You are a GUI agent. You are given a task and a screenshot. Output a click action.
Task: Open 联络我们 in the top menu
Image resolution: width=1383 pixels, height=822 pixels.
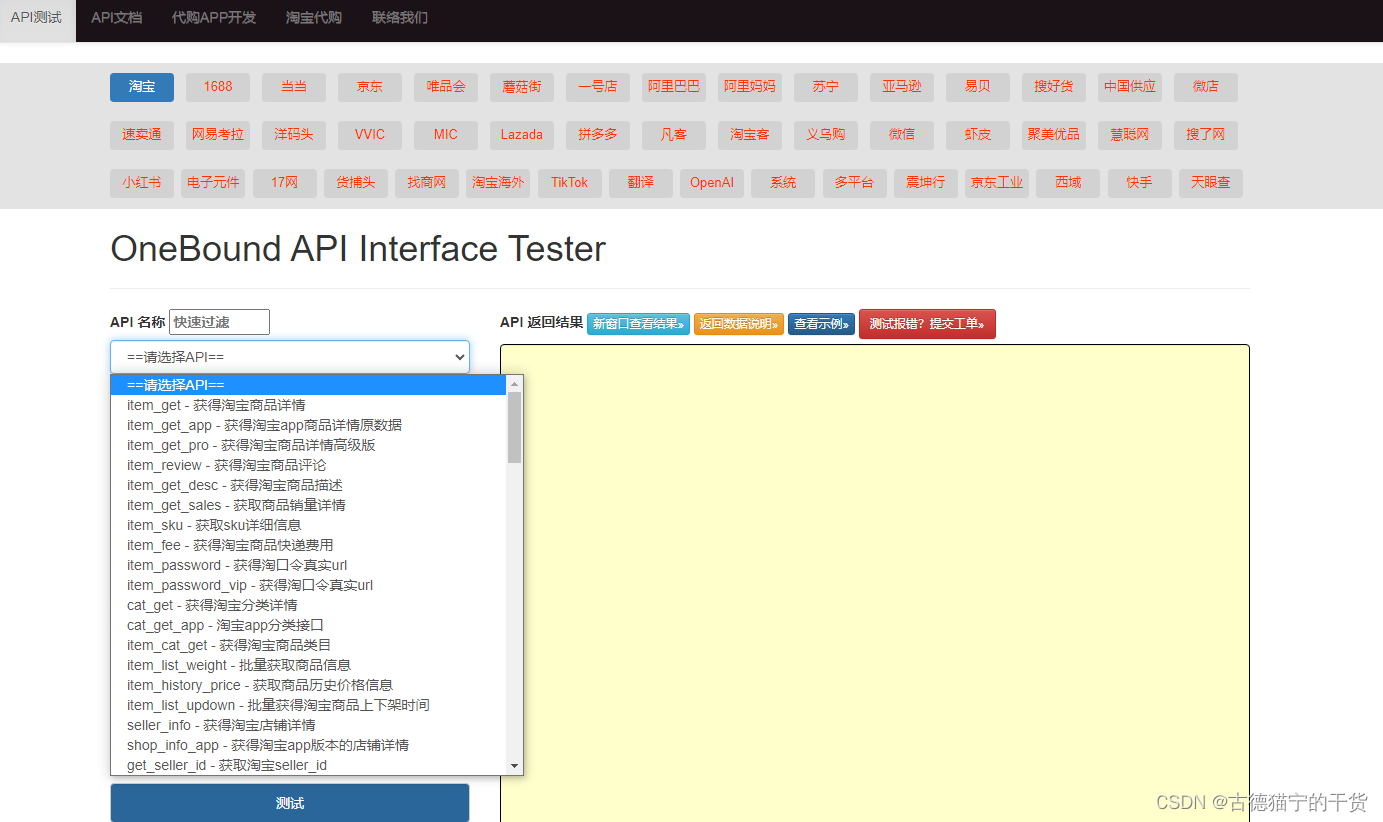click(x=400, y=19)
